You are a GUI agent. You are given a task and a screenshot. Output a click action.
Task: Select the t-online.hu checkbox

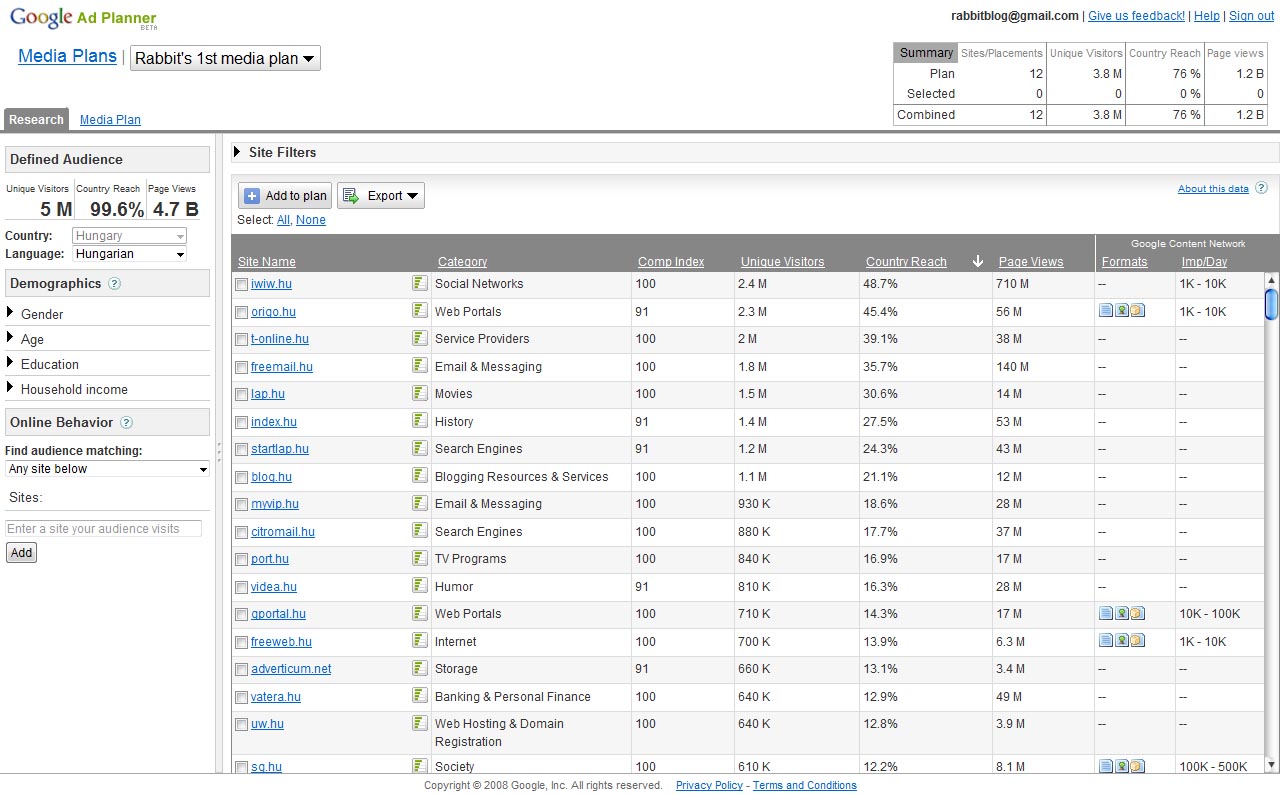click(x=241, y=340)
